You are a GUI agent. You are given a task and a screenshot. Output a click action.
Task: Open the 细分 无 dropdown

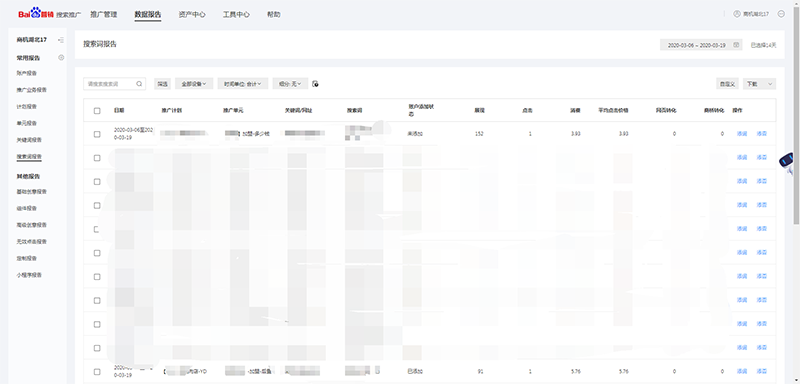pyautogui.click(x=290, y=84)
